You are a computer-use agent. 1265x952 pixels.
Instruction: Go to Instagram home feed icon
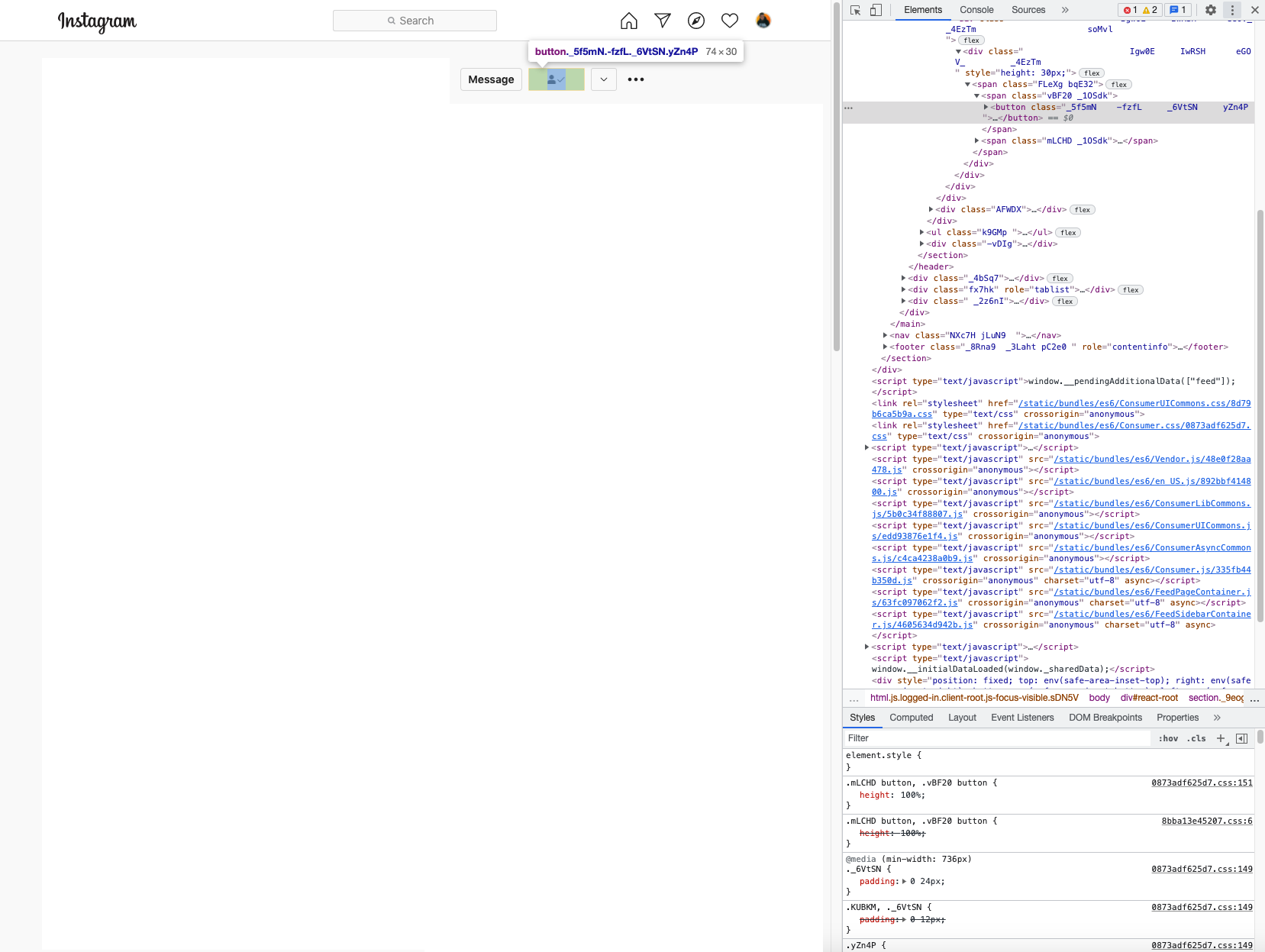(628, 21)
